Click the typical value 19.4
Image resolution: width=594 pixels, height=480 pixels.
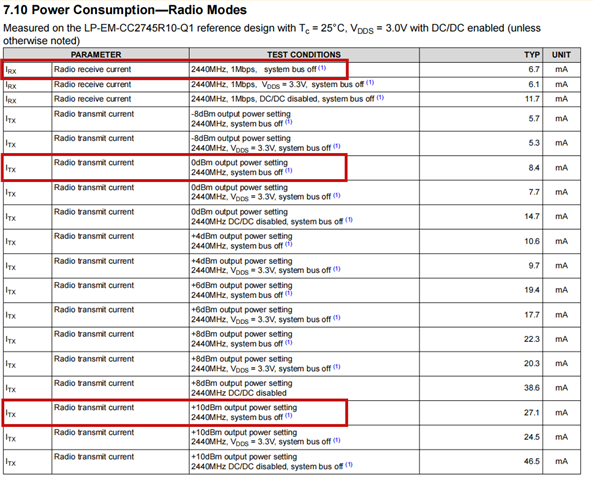[532, 290]
